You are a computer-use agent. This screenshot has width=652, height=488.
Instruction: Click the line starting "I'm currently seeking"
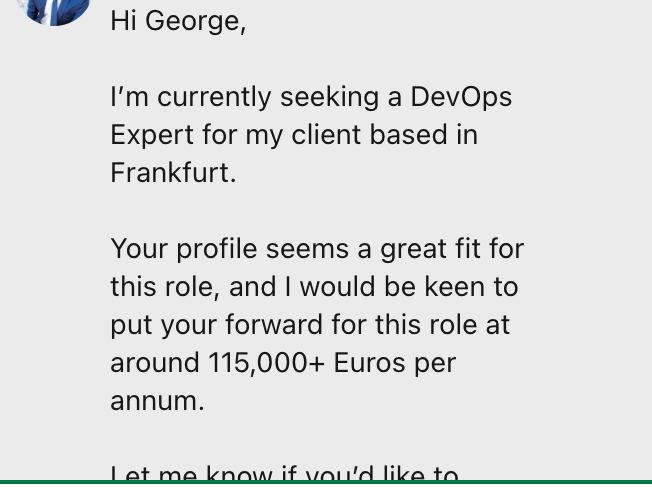click(x=310, y=97)
